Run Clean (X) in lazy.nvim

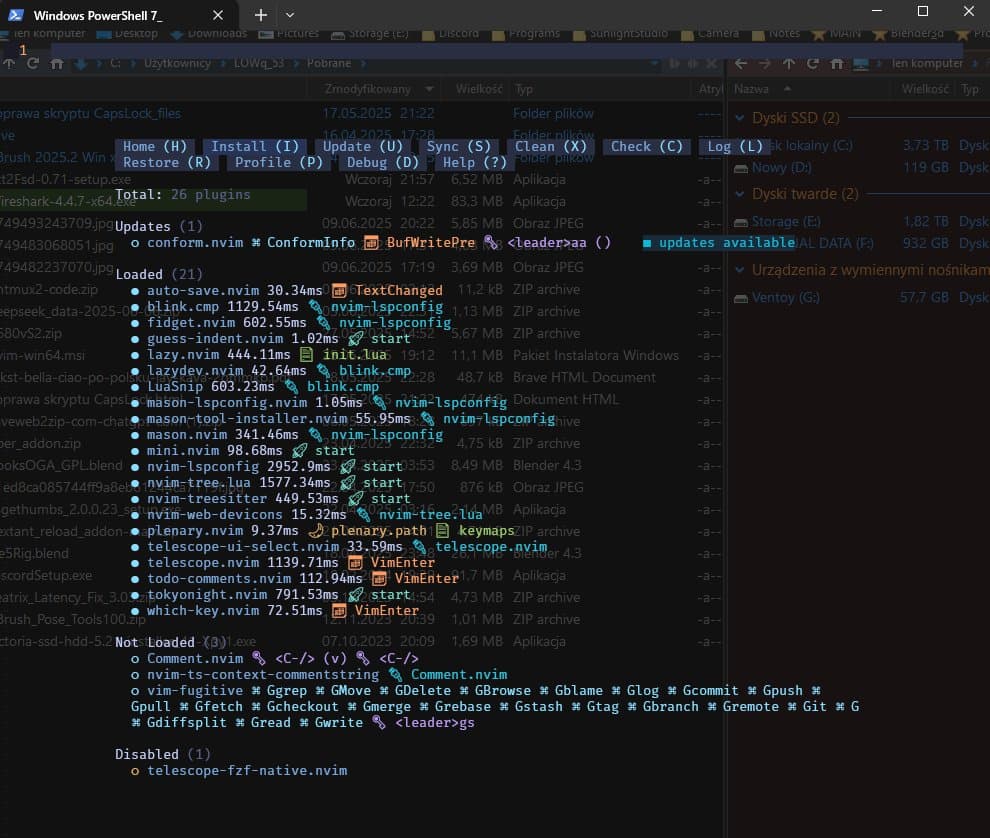click(x=551, y=147)
